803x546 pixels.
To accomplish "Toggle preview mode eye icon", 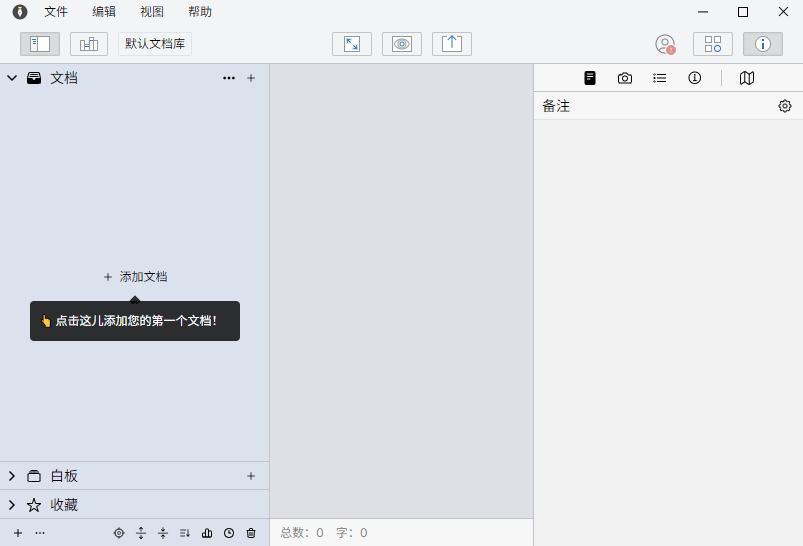I will (x=402, y=44).
